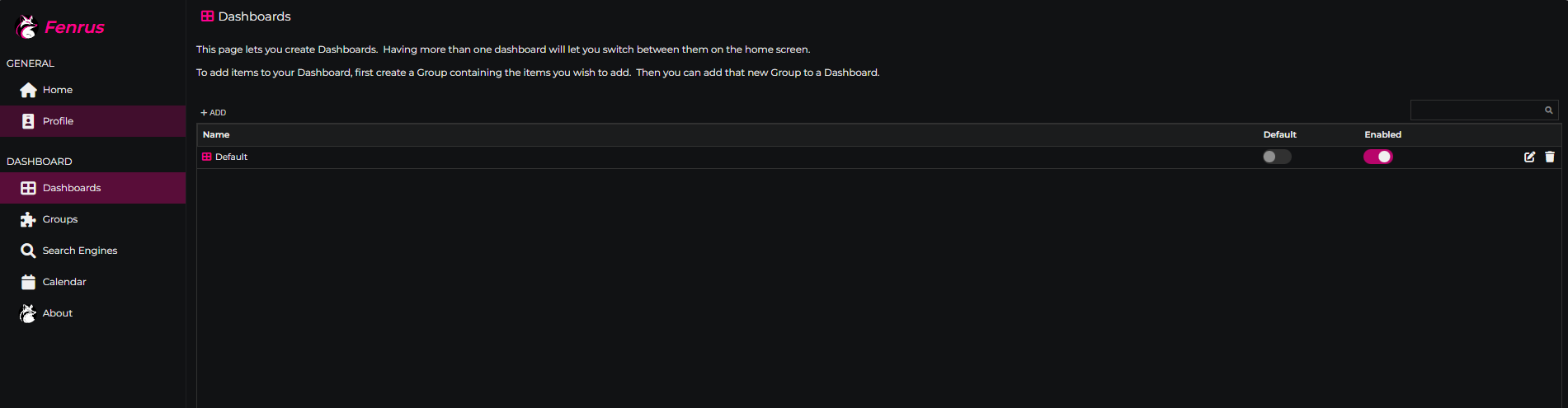This screenshot has height=408, width=1568.
Task: Click the Name column header
Action: (x=216, y=134)
